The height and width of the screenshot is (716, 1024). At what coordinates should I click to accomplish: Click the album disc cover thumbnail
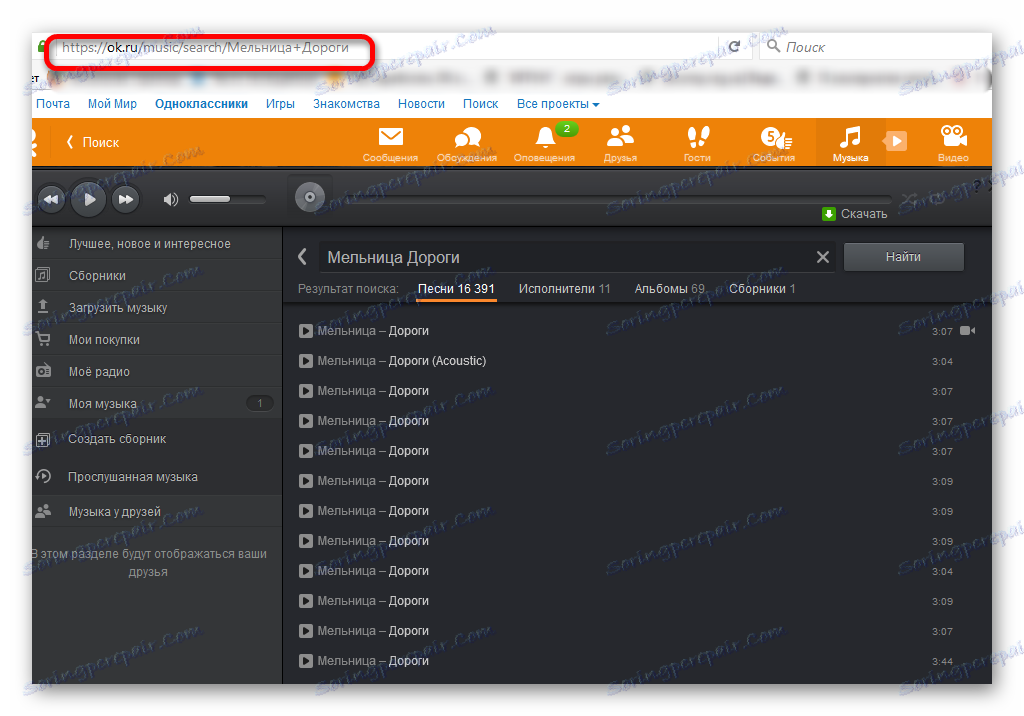coord(310,197)
